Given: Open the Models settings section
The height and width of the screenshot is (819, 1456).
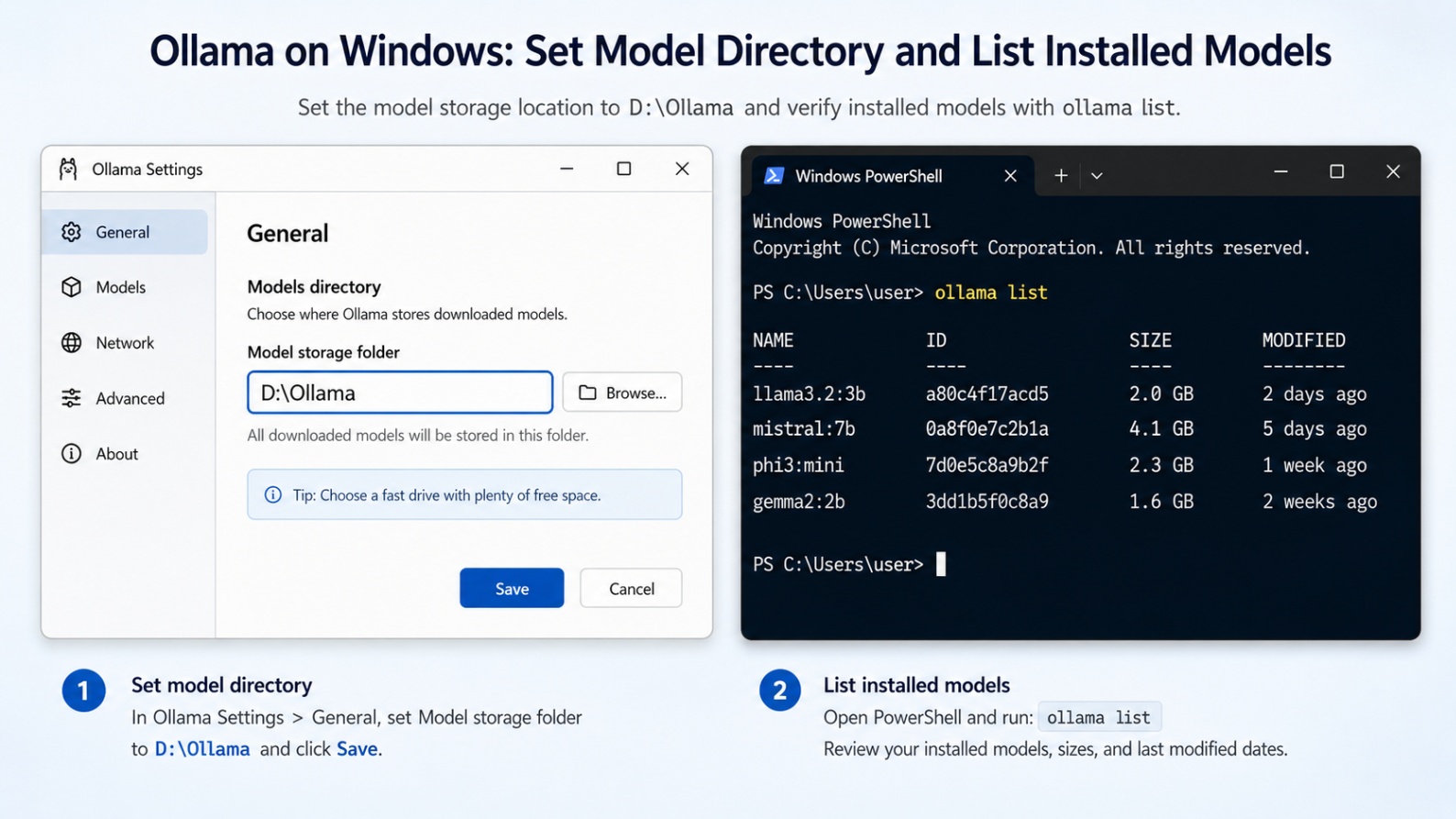Looking at the screenshot, I should (125, 287).
